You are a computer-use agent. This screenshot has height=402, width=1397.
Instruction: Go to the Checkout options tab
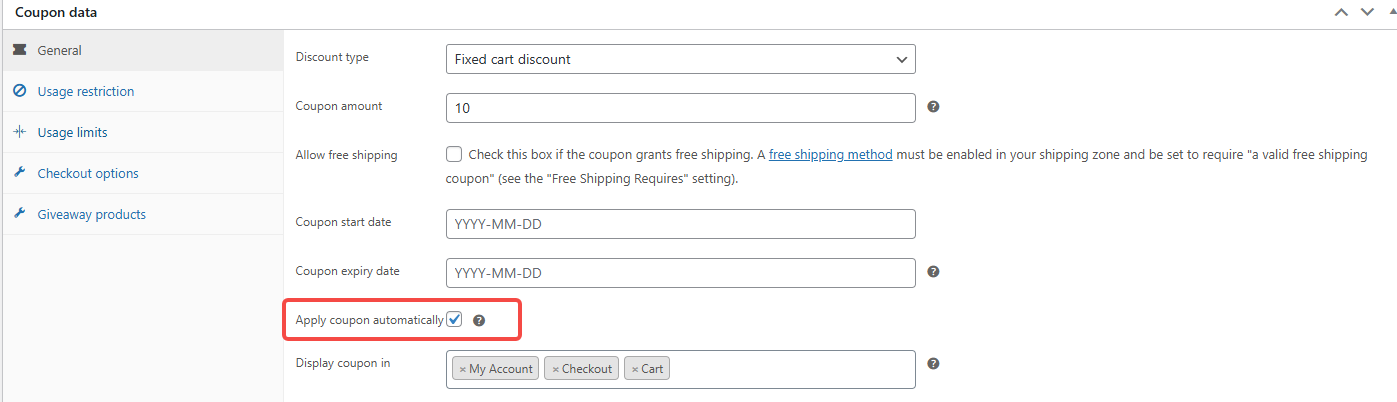coord(88,173)
